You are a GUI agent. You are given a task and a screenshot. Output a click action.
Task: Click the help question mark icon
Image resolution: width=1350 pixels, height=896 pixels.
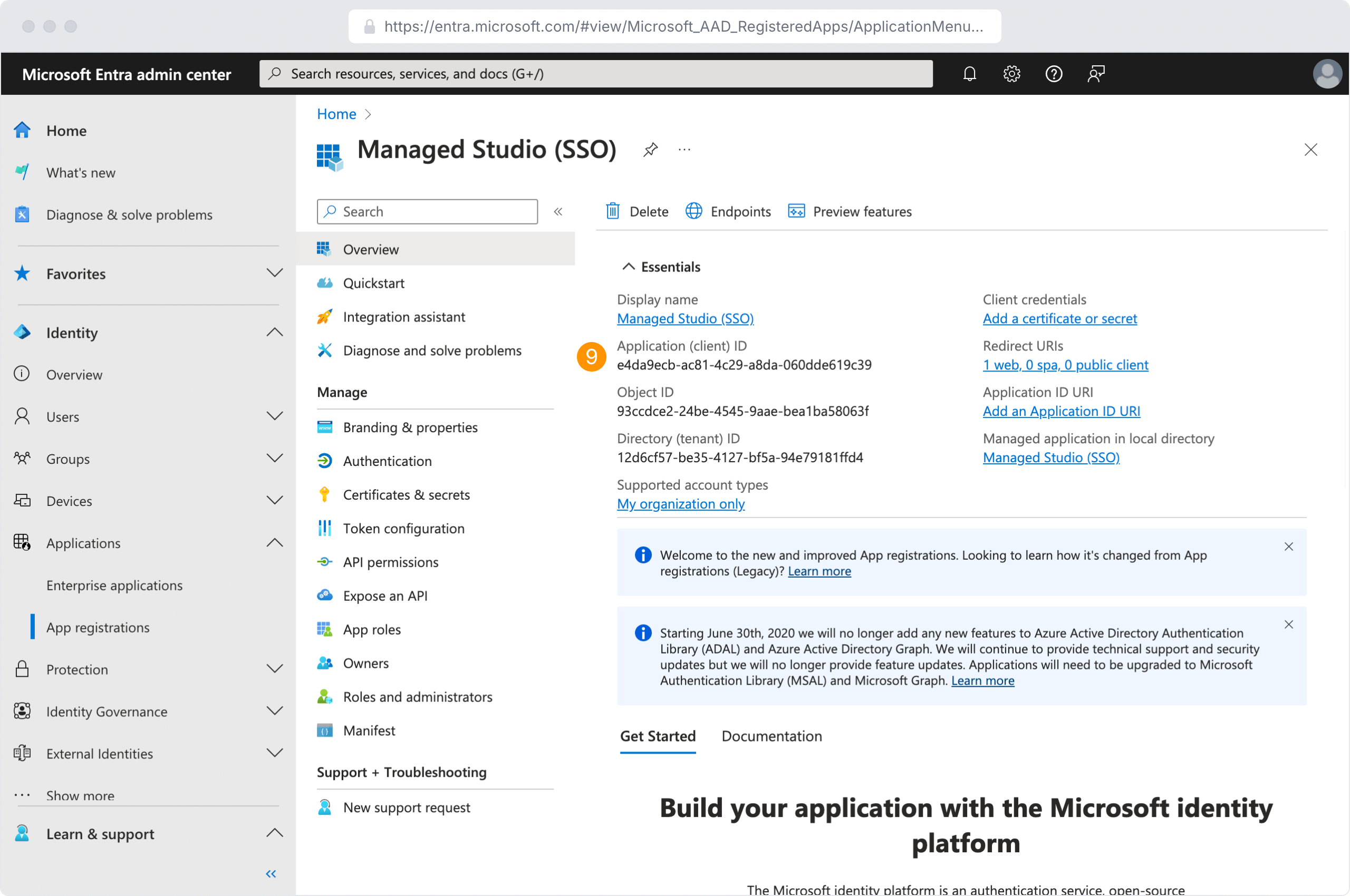point(1053,74)
